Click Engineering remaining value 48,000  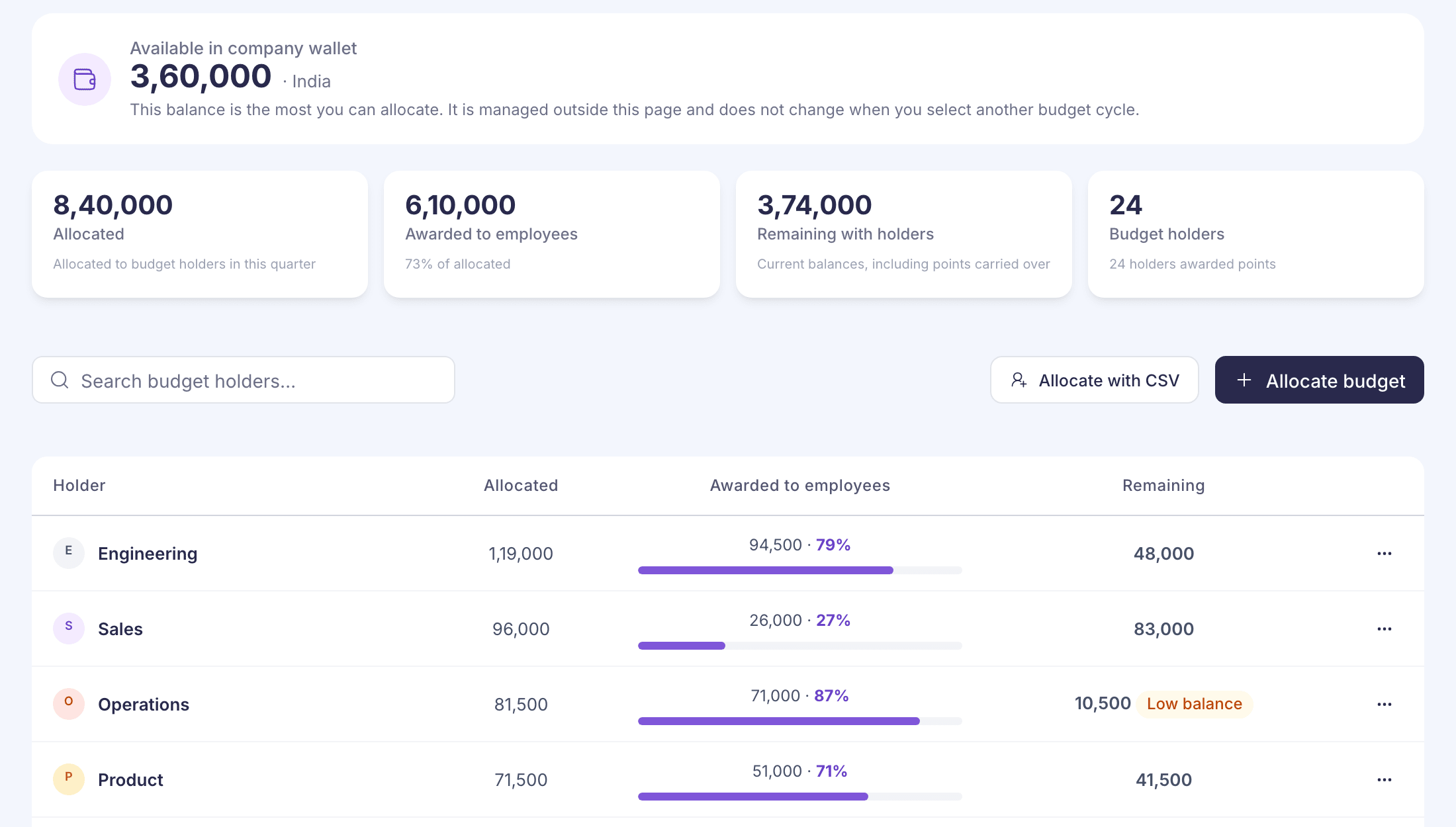click(x=1163, y=554)
